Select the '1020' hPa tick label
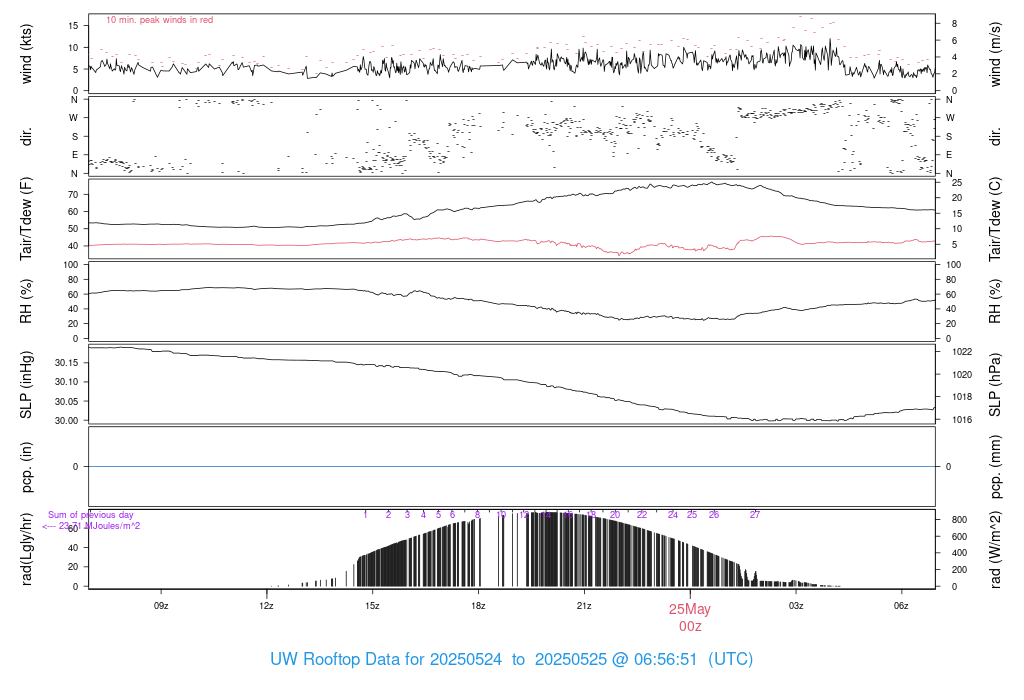Viewport: 1024px width, 700px height. [x=962, y=375]
